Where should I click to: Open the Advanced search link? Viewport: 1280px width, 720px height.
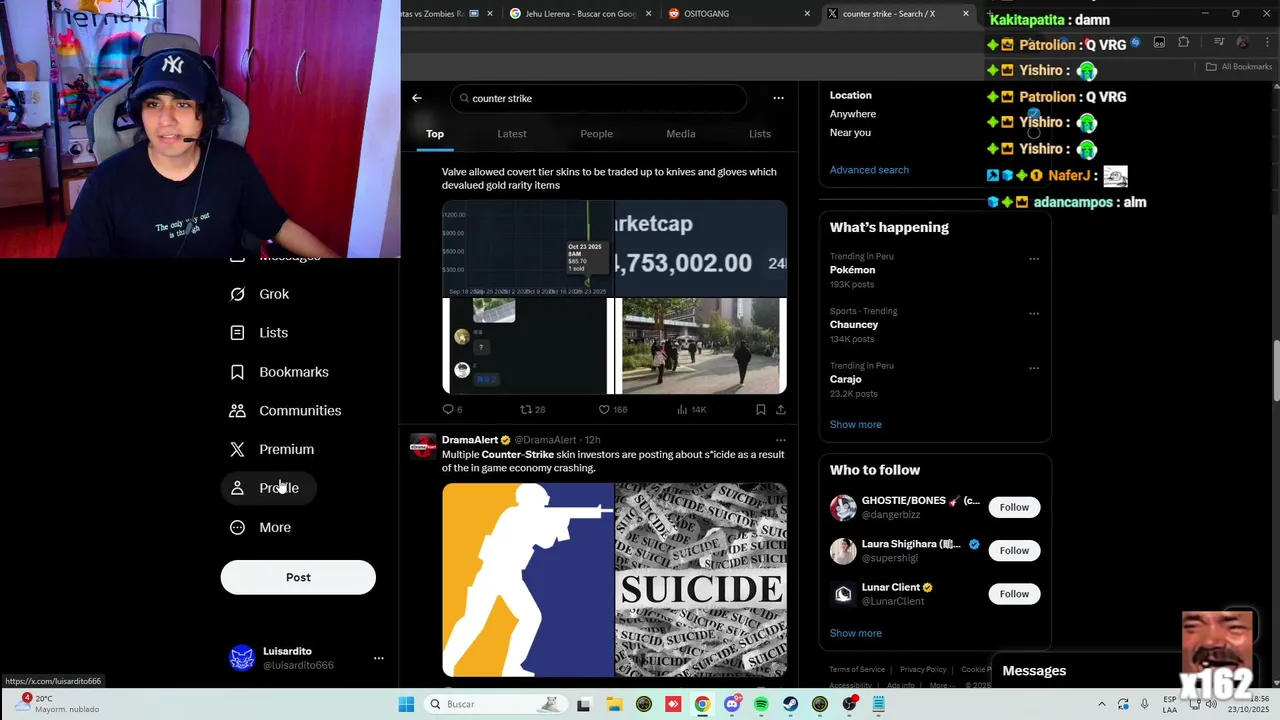pyautogui.click(x=869, y=170)
